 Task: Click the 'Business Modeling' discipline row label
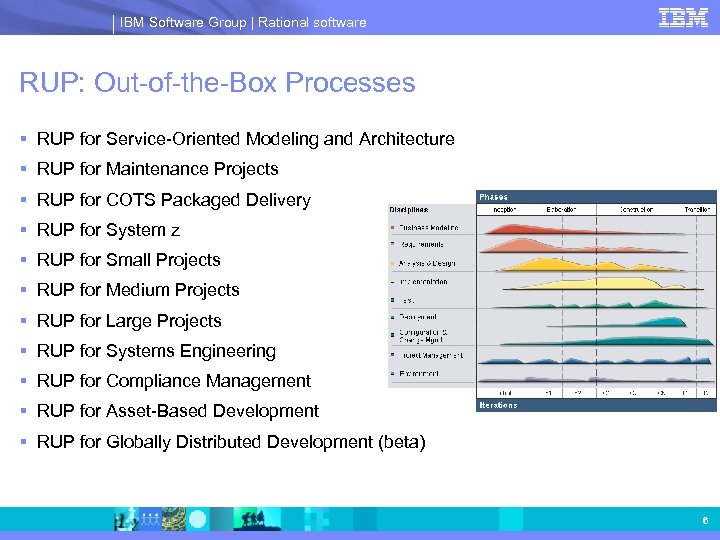coord(428,227)
